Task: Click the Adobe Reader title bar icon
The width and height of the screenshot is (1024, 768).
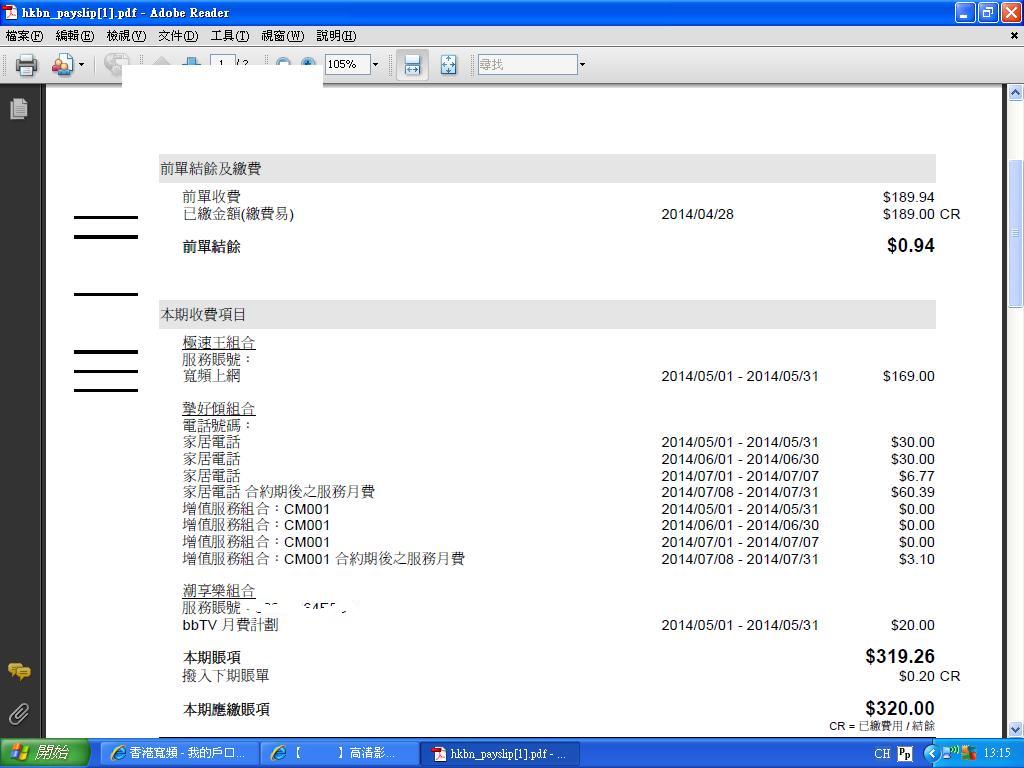Action: pyautogui.click(x=11, y=12)
